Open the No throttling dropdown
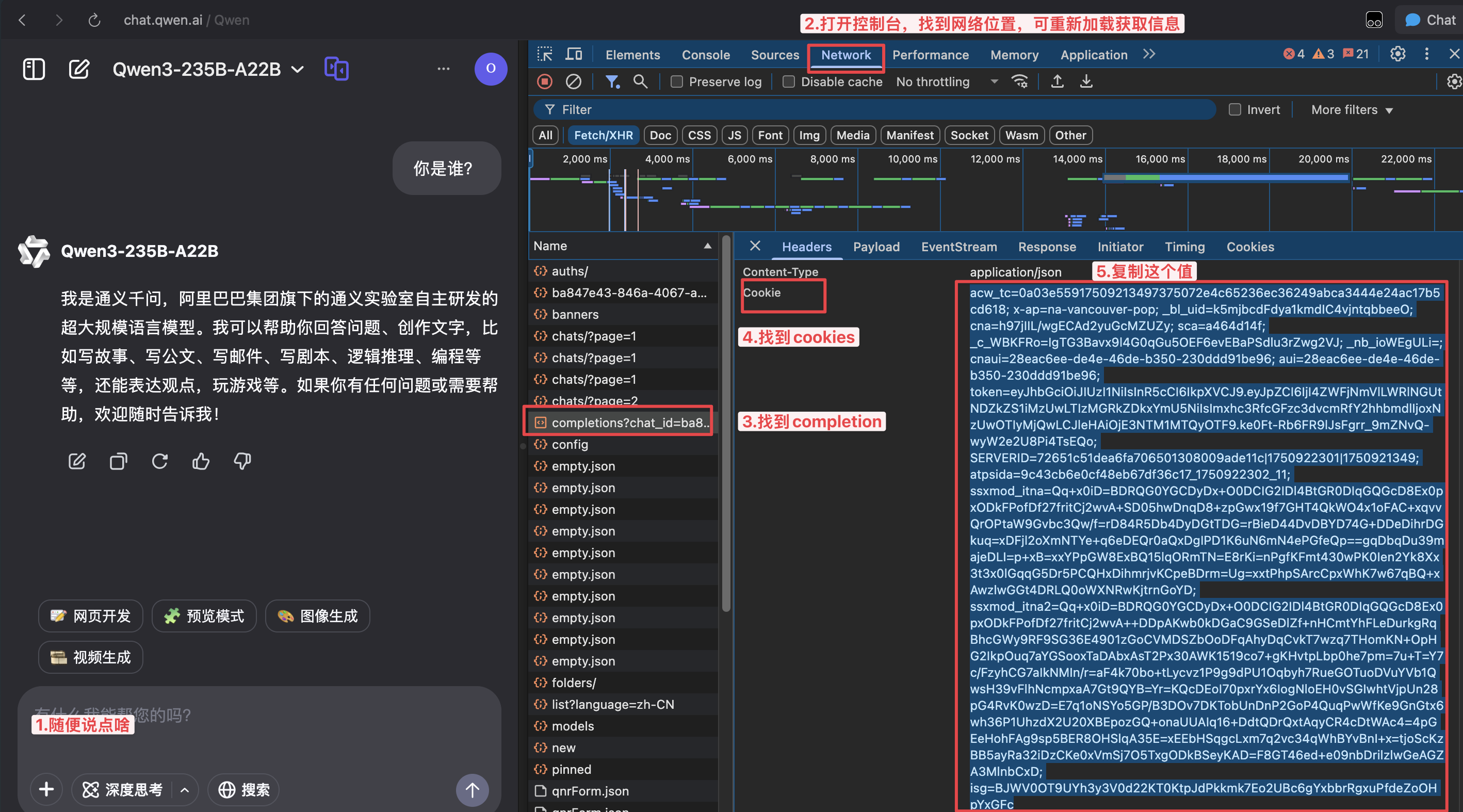Viewport: 1463px width, 812px height. tap(947, 82)
